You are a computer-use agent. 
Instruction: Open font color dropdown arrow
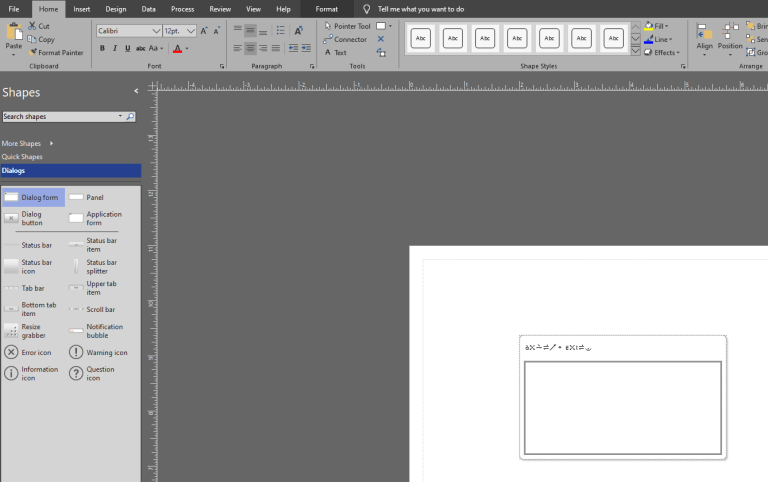[x=187, y=48]
